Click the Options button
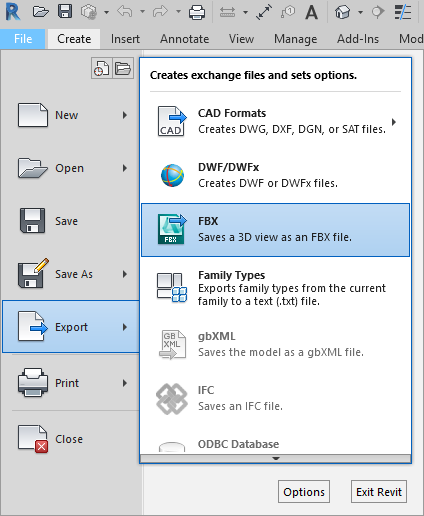This screenshot has height=516, width=424. pyautogui.click(x=304, y=492)
